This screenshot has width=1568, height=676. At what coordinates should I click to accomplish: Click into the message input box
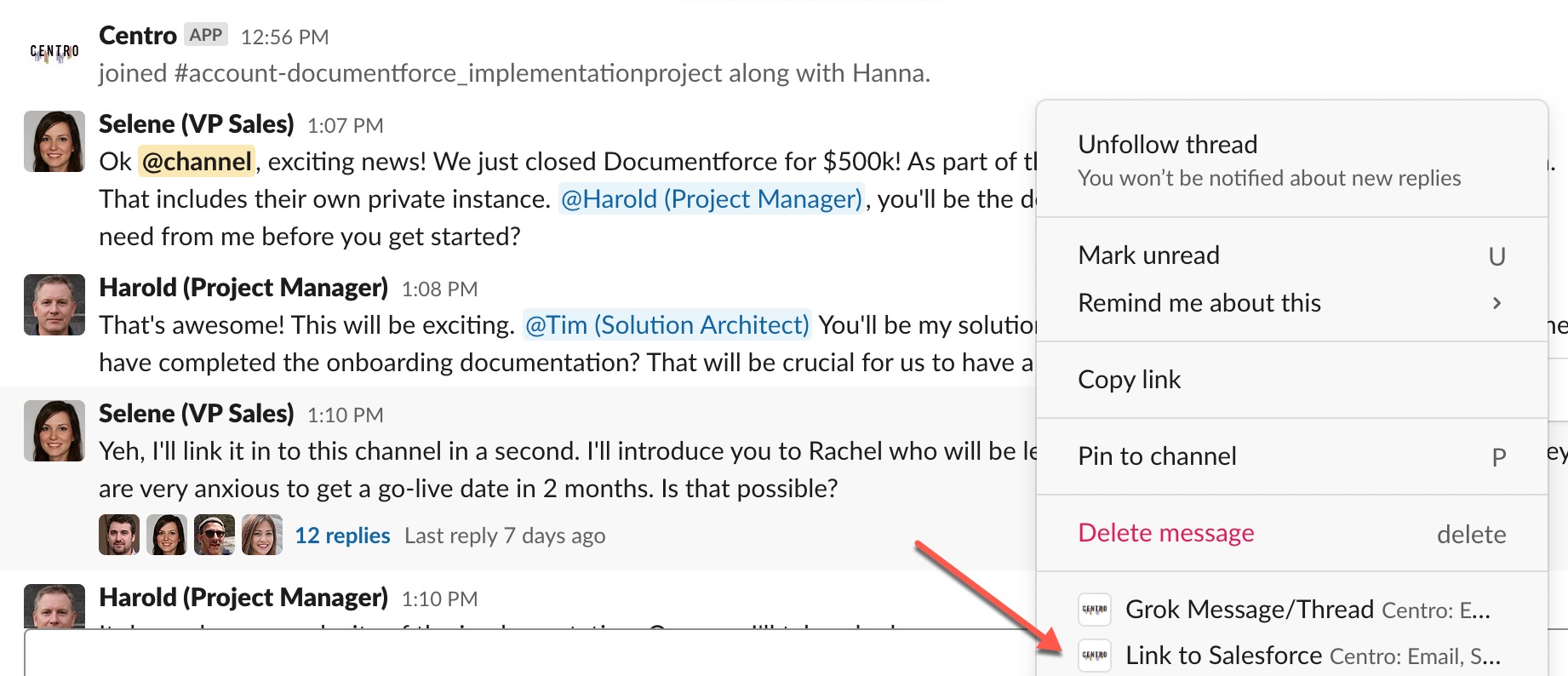coord(511,654)
